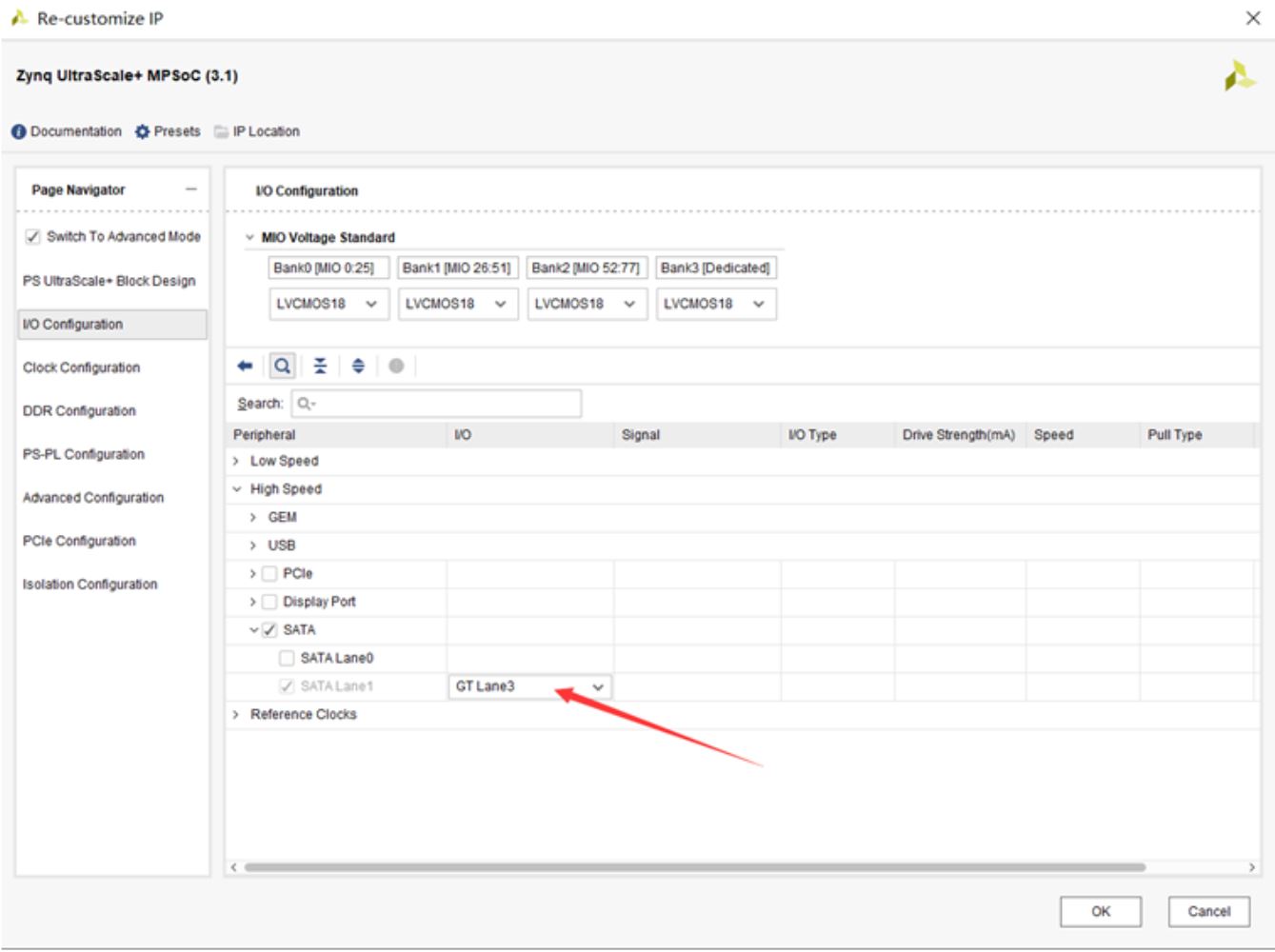Select I/O Configuration page
Image resolution: width=1275 pixels, height=952 pixels.
[x=112, y=325]
